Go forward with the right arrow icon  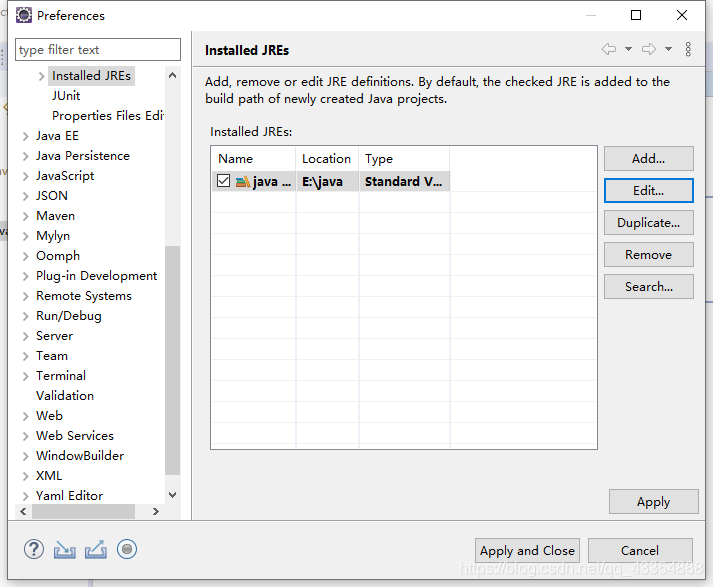click(649, 49)
